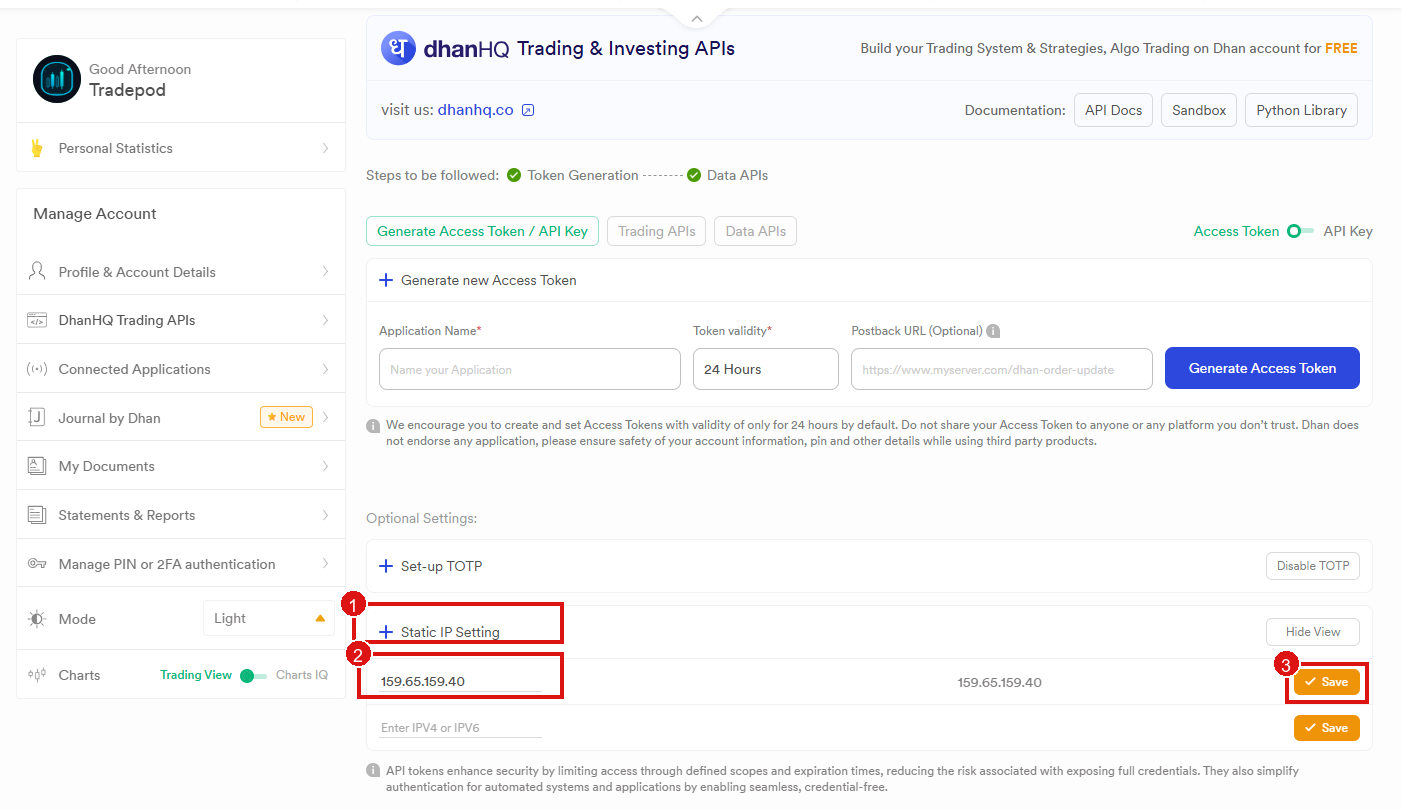Open the Sandbox button

tap(1199, 110)
